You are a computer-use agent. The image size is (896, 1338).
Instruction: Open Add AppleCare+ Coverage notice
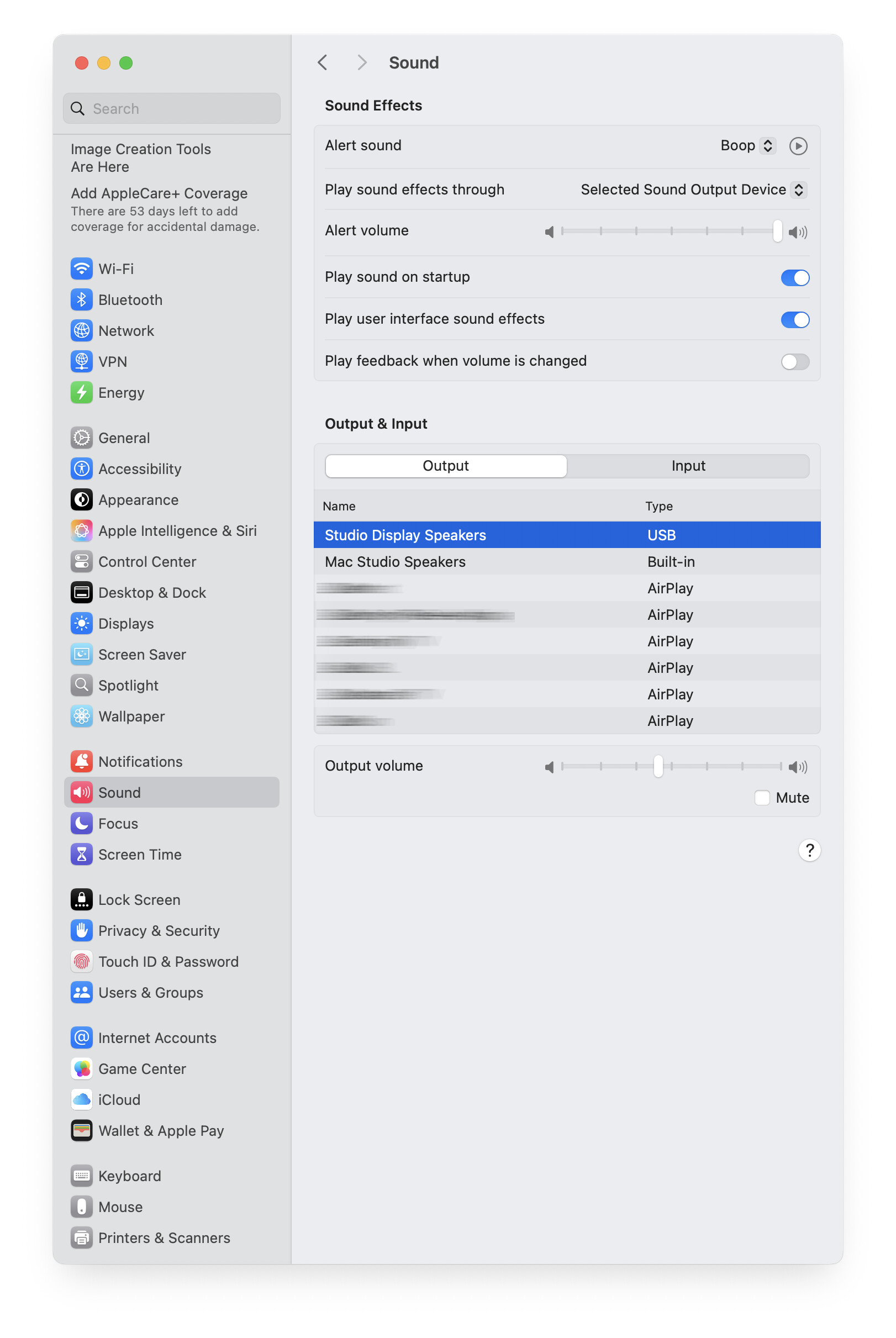point(165,209)
